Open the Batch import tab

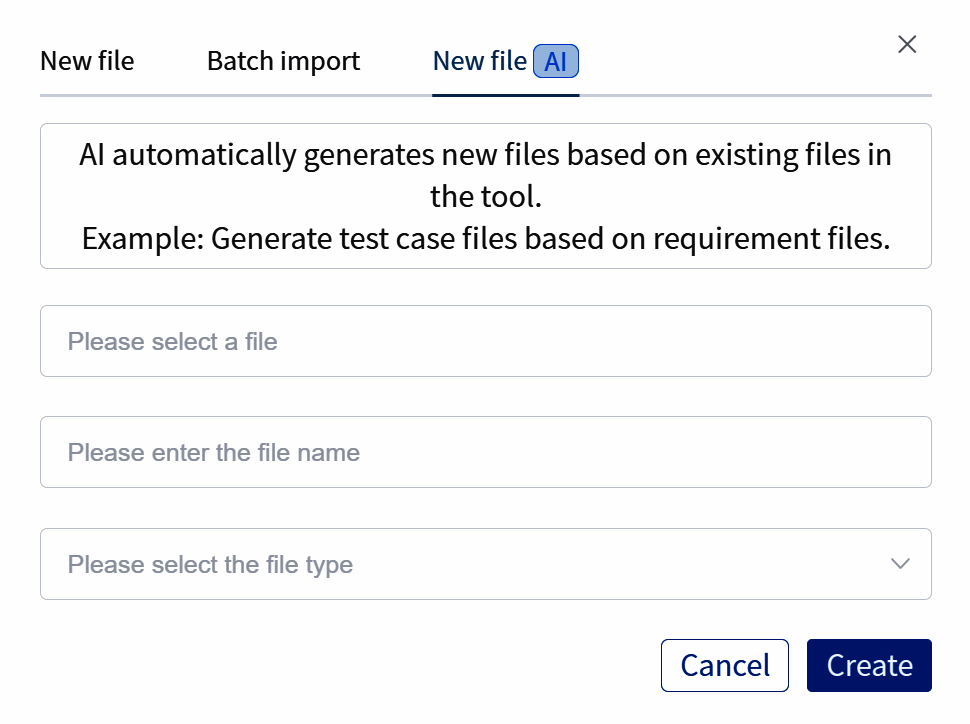pyautogui.click(x=283, y=61)
